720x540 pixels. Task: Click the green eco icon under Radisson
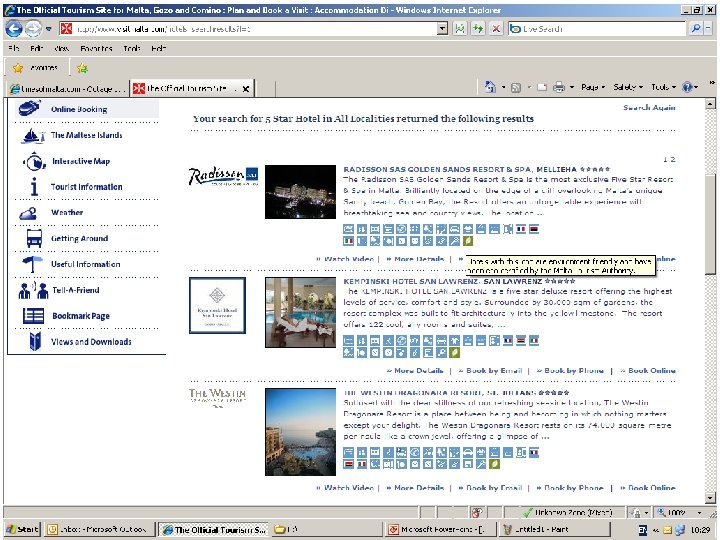467,241
